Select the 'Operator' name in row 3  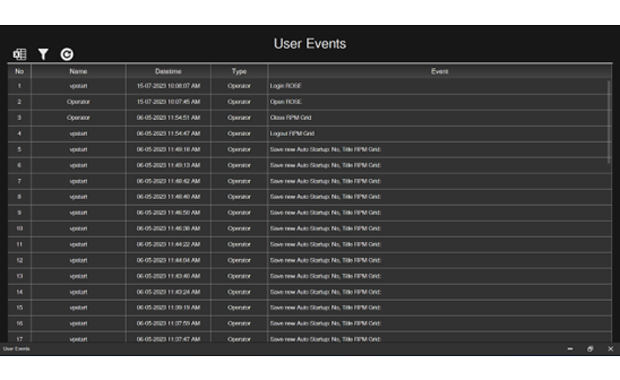[x=78, y=117]
